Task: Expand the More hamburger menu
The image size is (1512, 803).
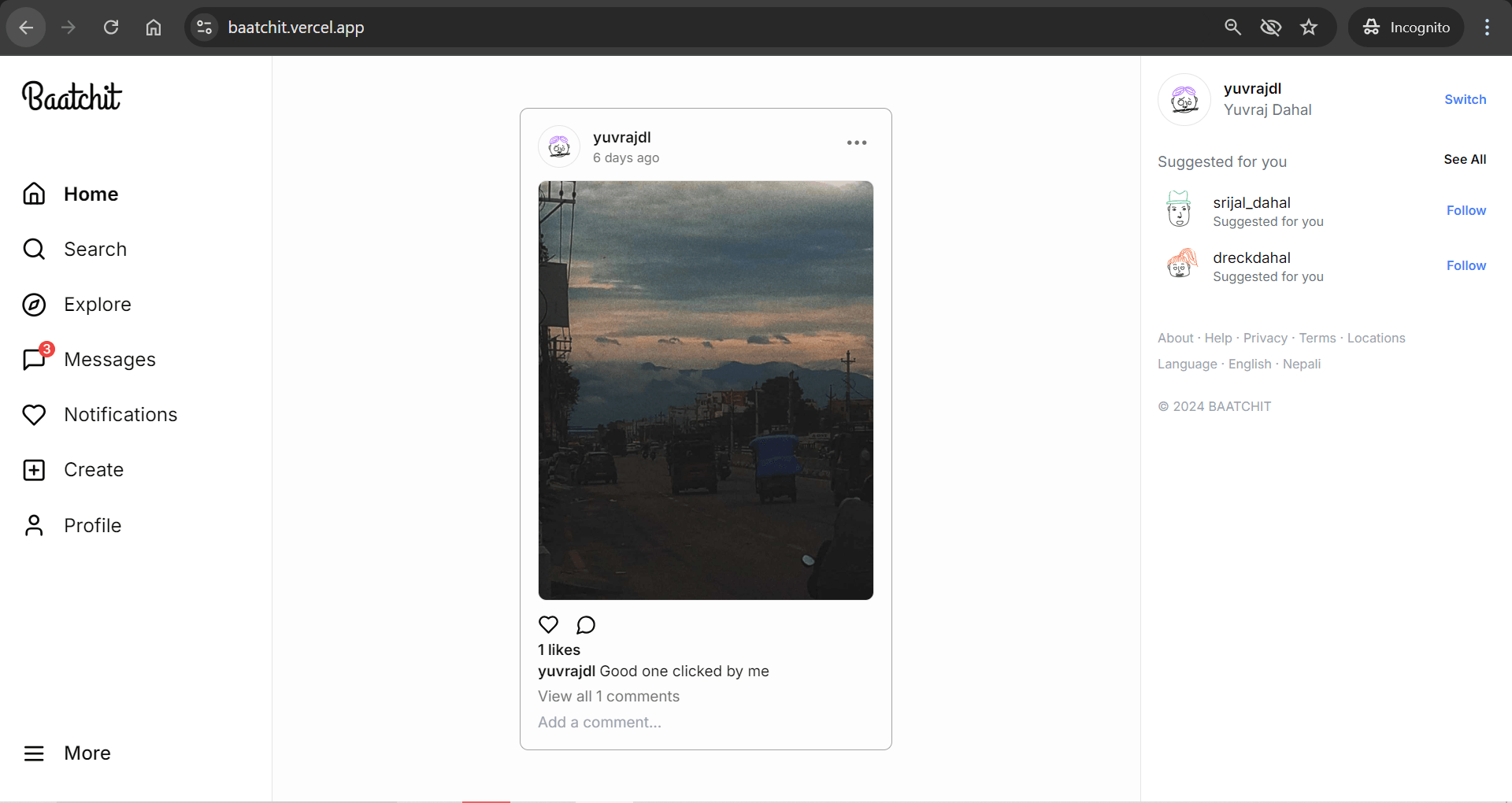Action: pyautogui.click(x=67, y=753)
